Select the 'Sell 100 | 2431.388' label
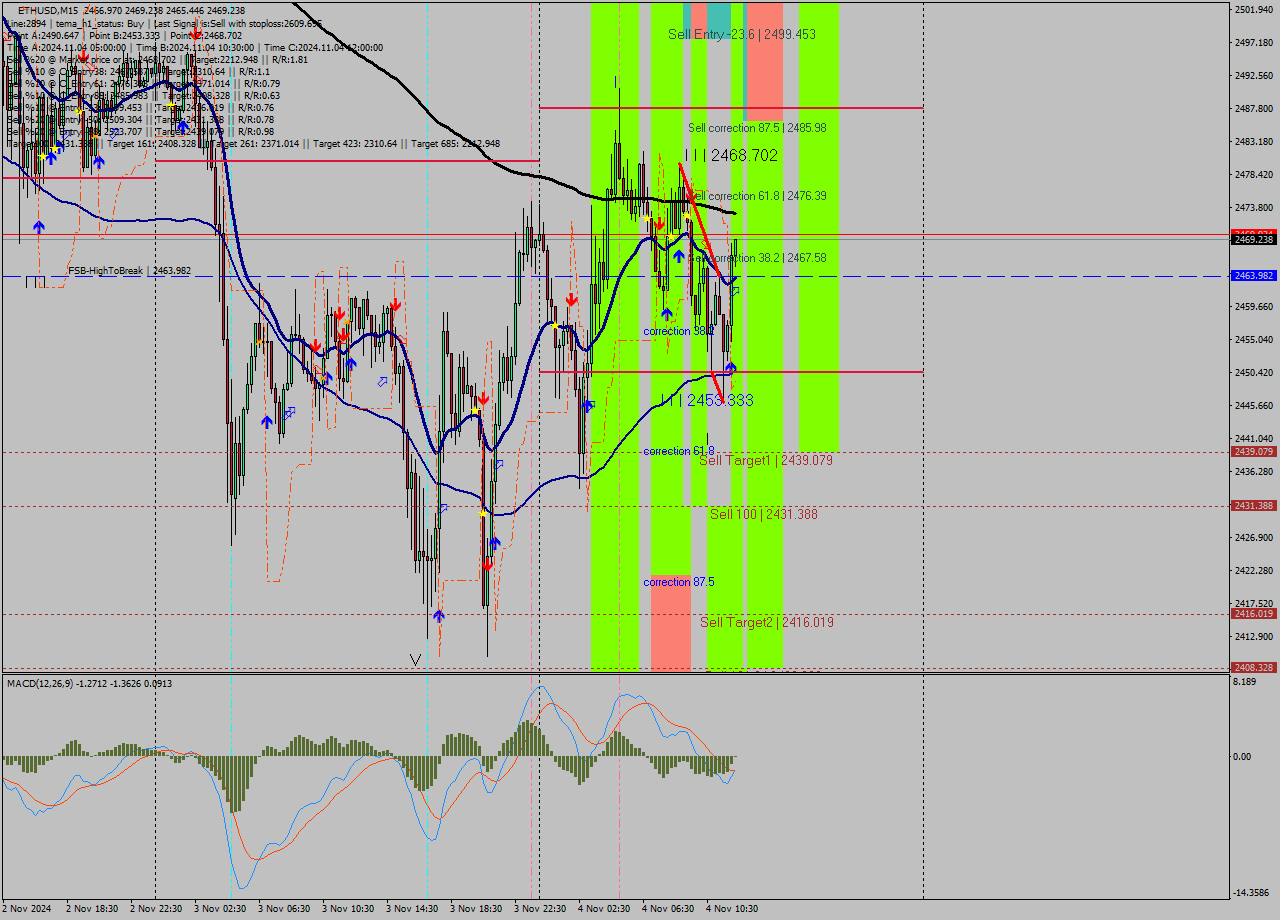 764,514
